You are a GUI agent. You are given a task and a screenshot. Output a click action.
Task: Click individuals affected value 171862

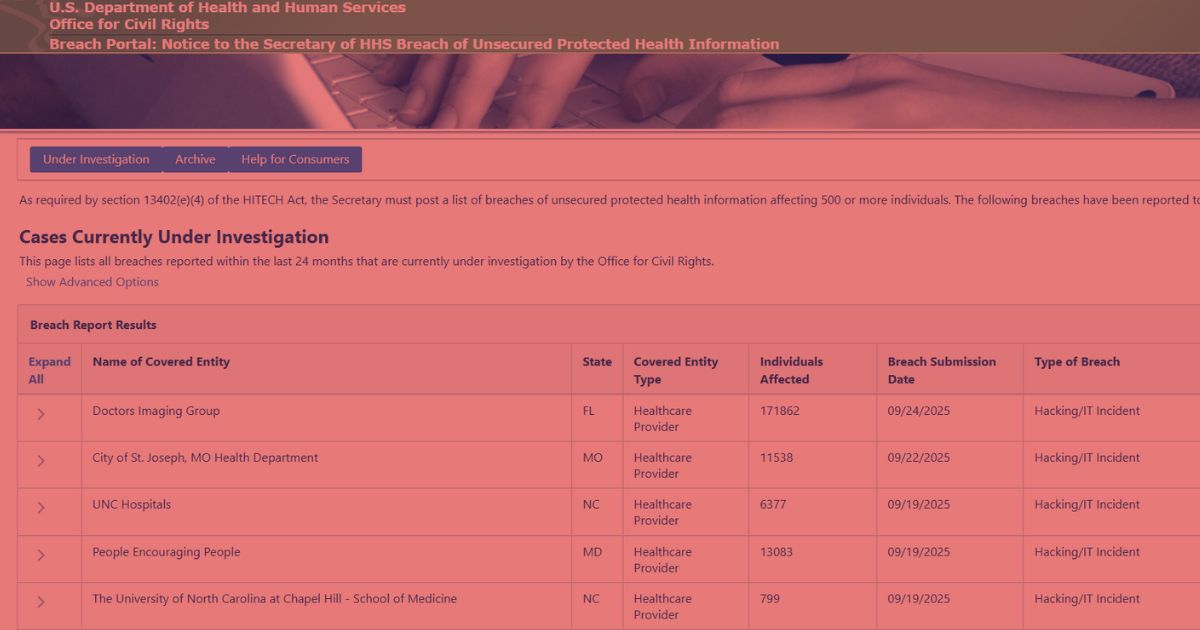point(780,411)
